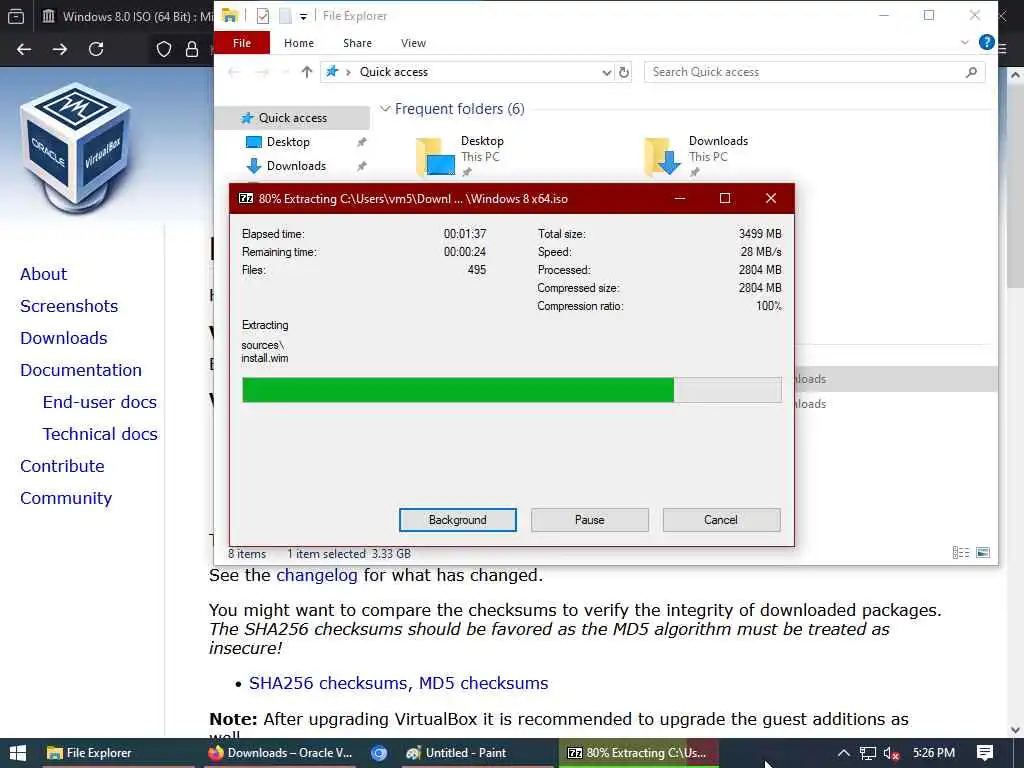Click the muted volume tray icon

coord(891,753)
